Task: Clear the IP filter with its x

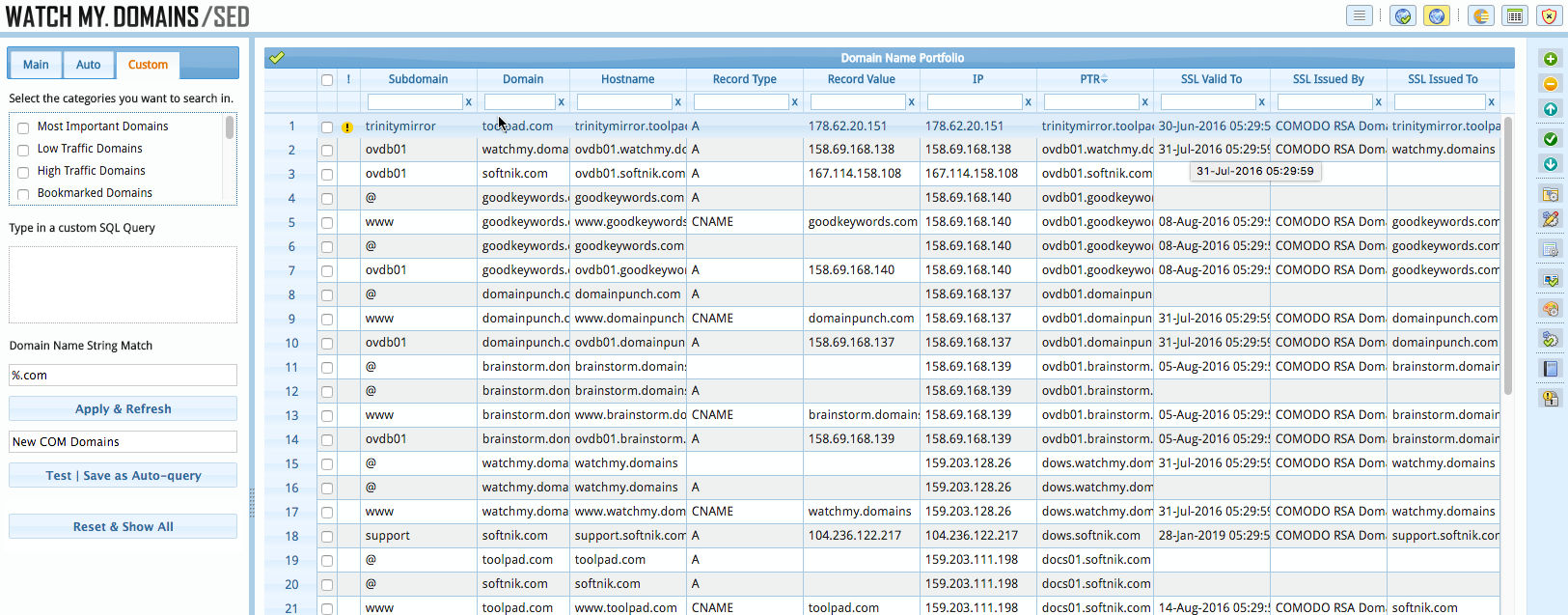Action: click(1028, 101)
